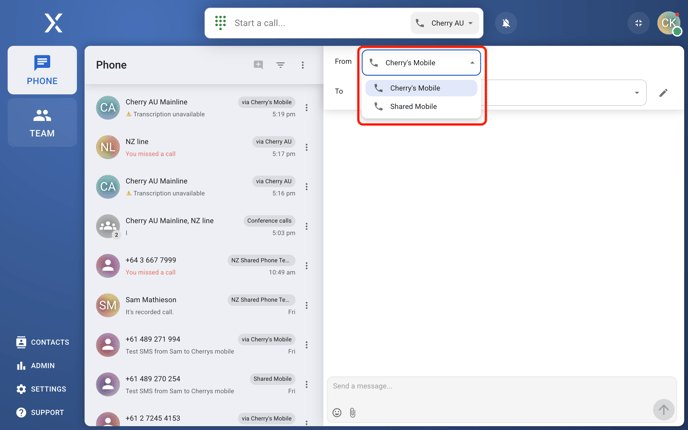Click the edit pencil next to the To field
Screen dimensions: 688x430
(x=663, y=93)
